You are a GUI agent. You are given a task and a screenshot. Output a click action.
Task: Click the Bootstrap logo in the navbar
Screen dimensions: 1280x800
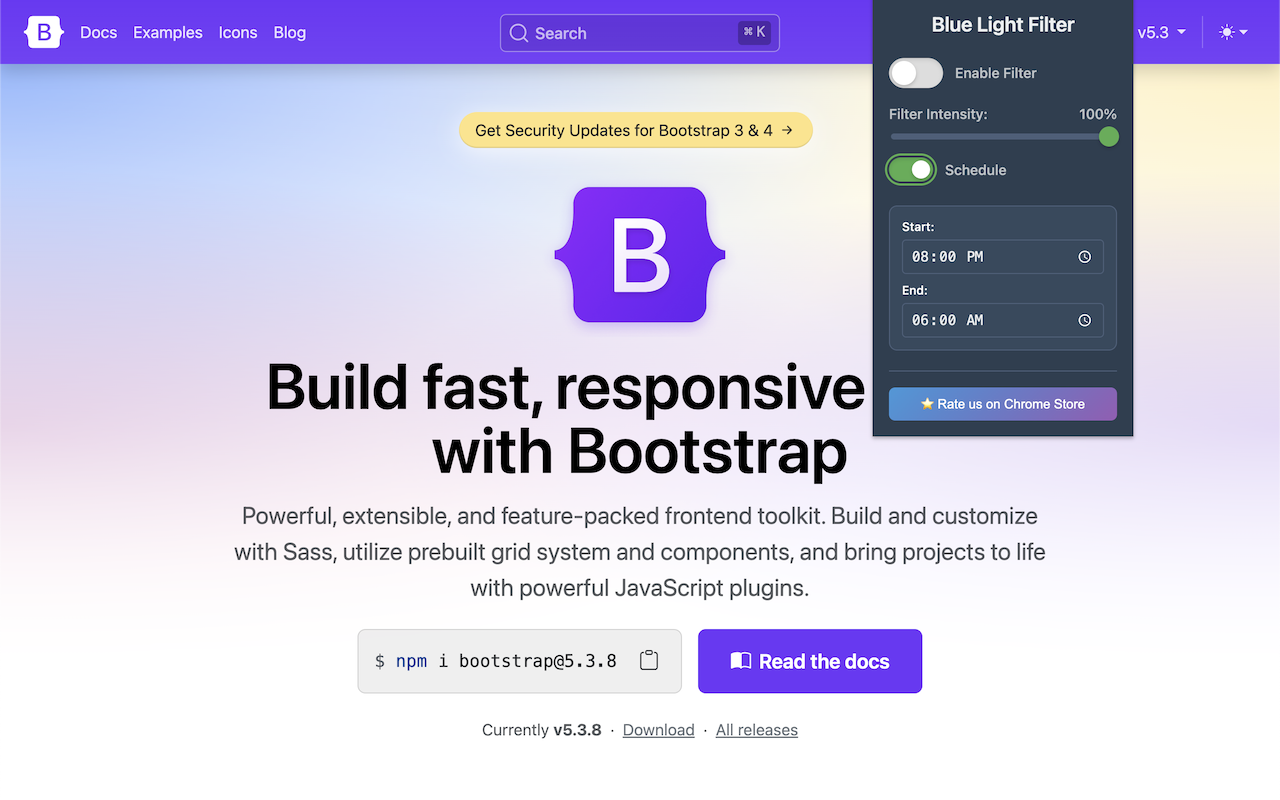[44, 32]
